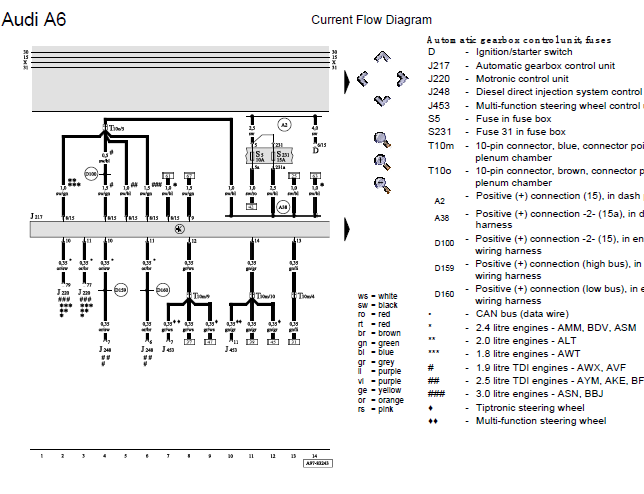Image resolution: width=644 pixels, height=494 pixels.
Task: Click 'Multi-function steering wheel' at legend bottom
Action: 541,421
